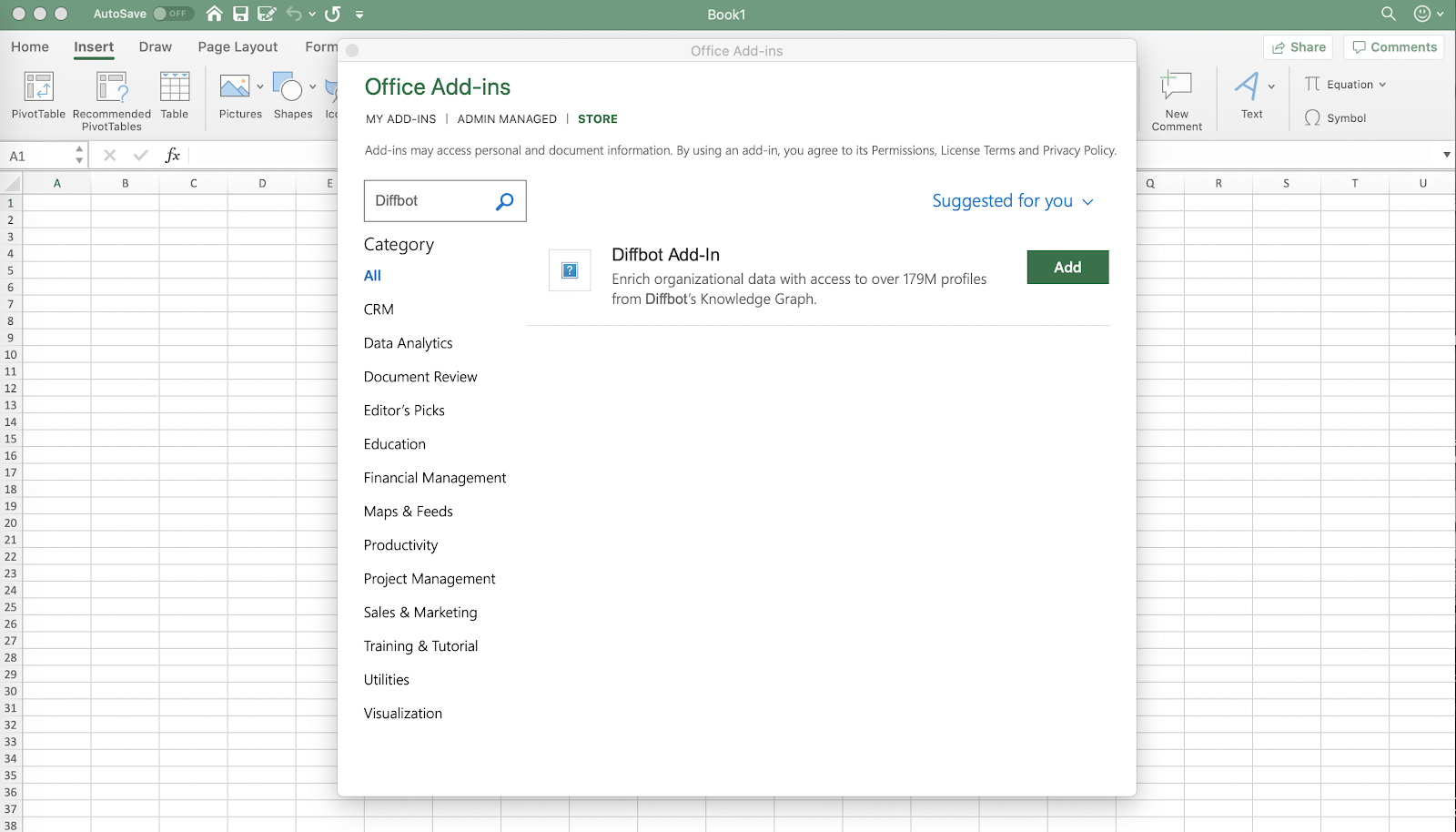
Task: Expand the Equation dropdown
Action: tap(1382, 85)
